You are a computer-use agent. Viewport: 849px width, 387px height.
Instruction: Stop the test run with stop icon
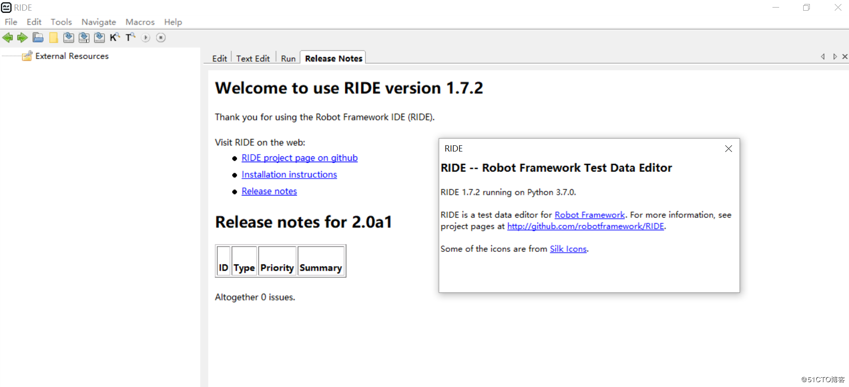(x=161, y=38)
